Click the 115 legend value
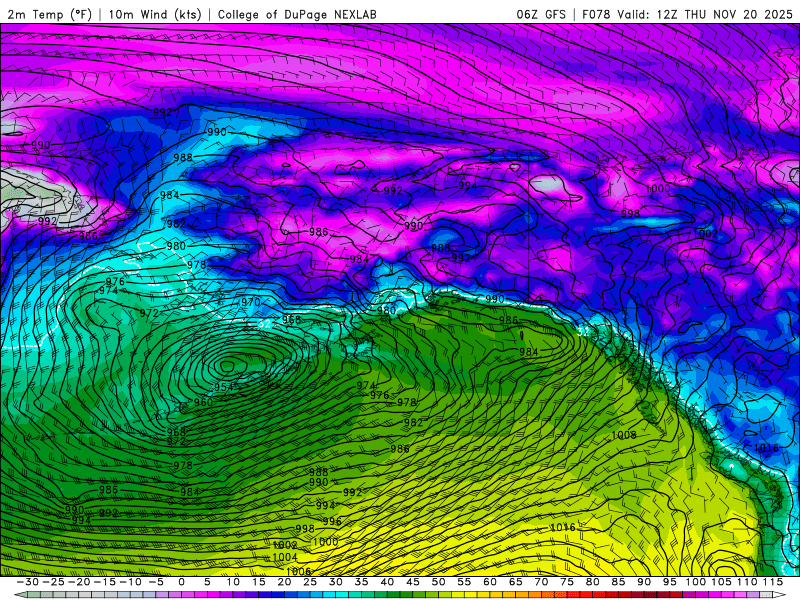The height and width of the screenshot is (600, 800). click(x=772, y=582)
